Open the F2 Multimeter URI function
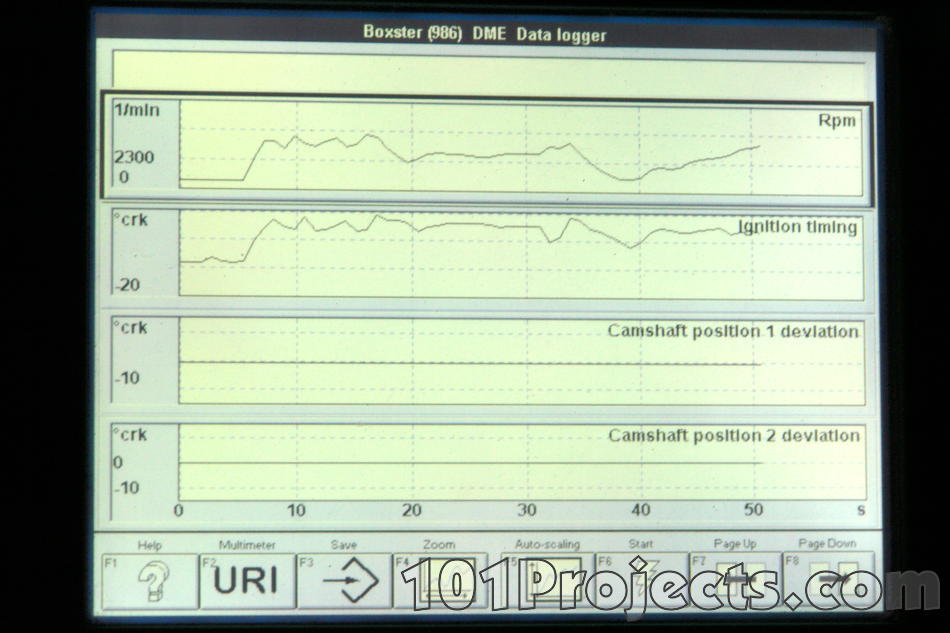 [247, 581]
